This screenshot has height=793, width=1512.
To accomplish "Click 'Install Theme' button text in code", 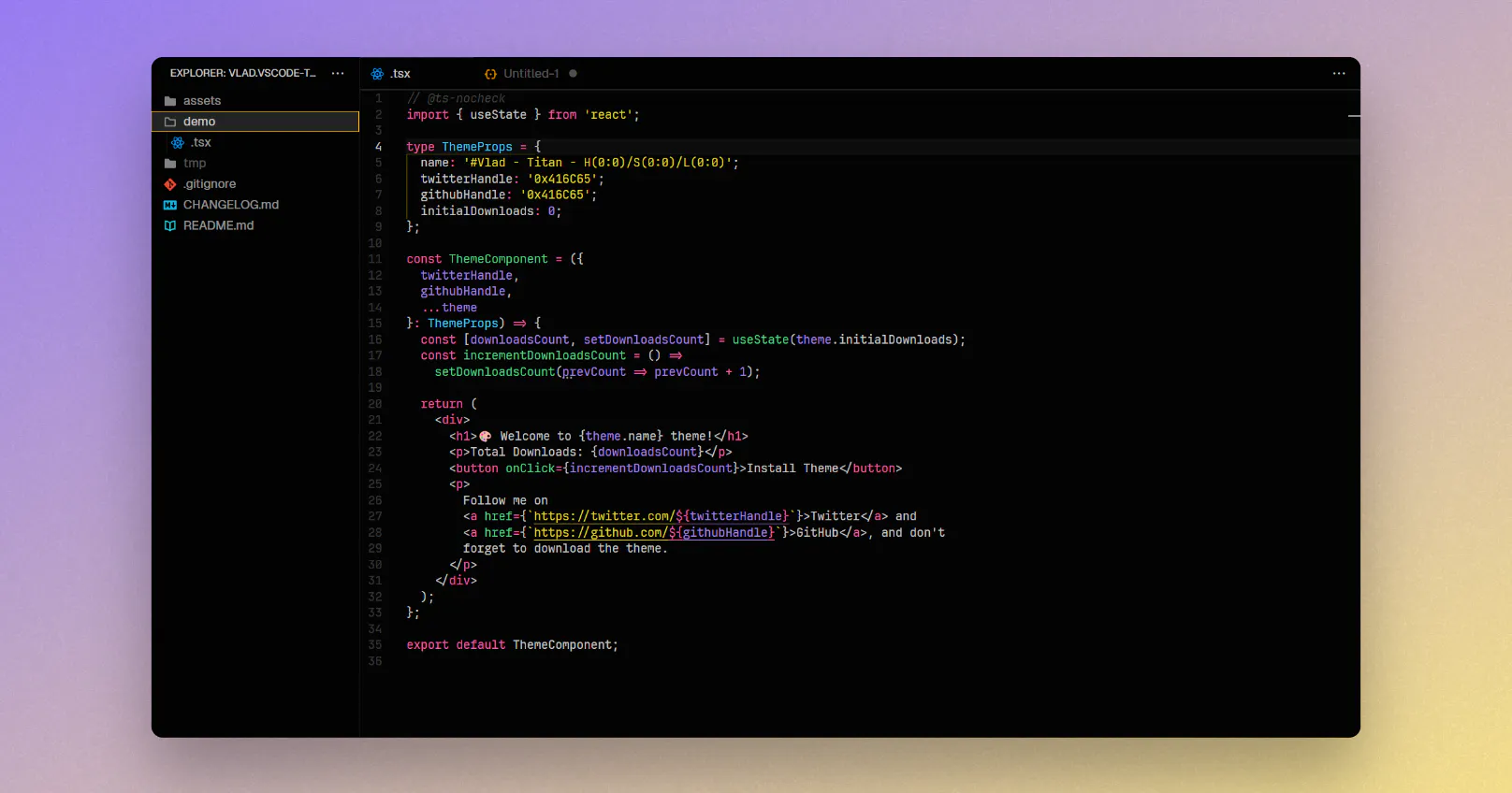I will pos(792,469).
